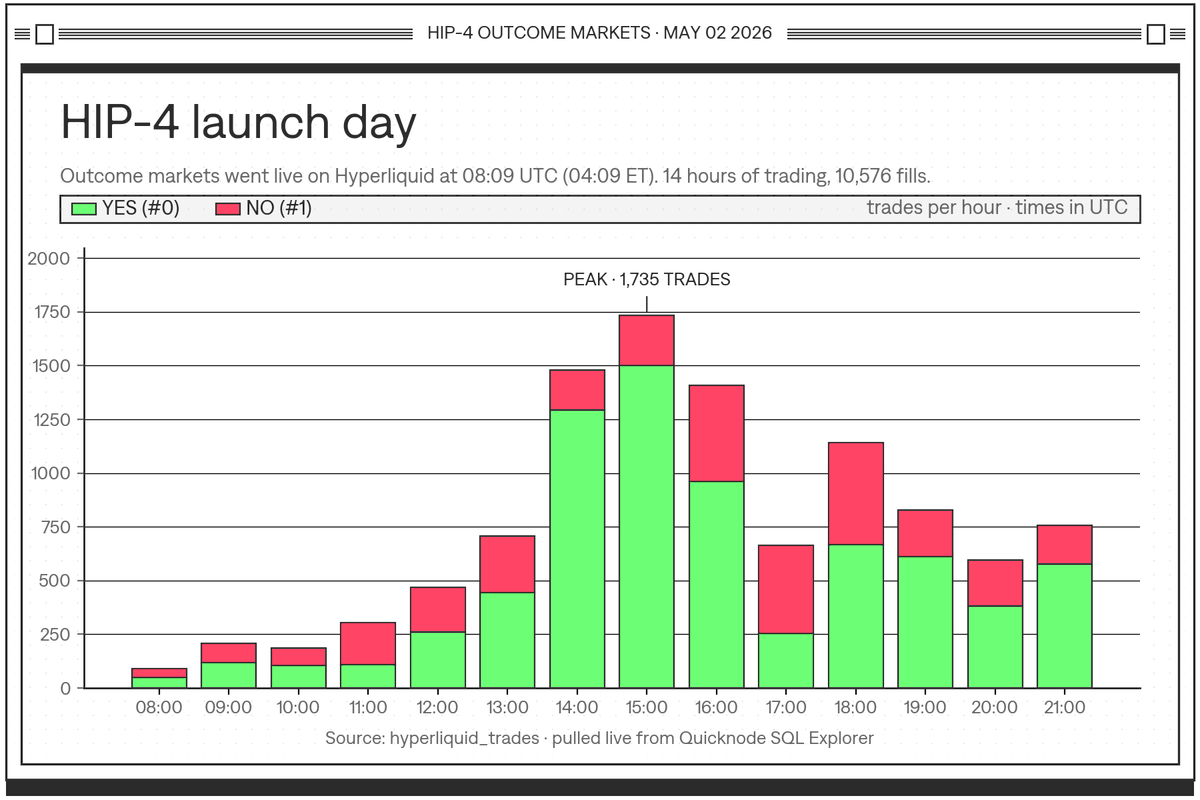Click the green YES segment of the 18:00 bar
Viewport: 1200px width, 800px height.
pos(856,616)
